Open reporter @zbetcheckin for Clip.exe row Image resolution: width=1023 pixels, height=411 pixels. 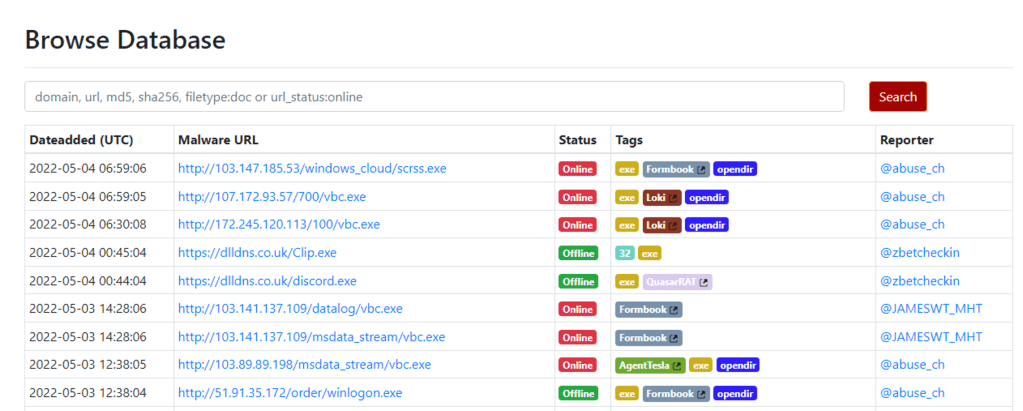[x=919, y=253]
